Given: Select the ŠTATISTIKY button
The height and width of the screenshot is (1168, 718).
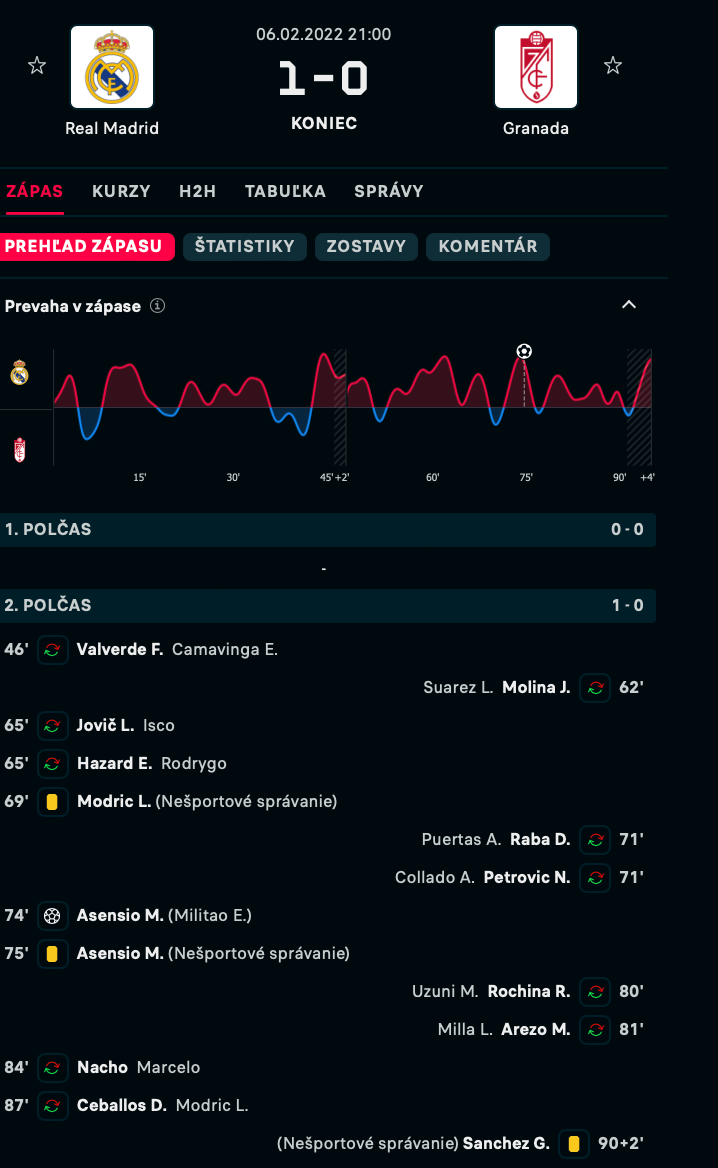Looking at the screenshot, I should click(245, 247).
